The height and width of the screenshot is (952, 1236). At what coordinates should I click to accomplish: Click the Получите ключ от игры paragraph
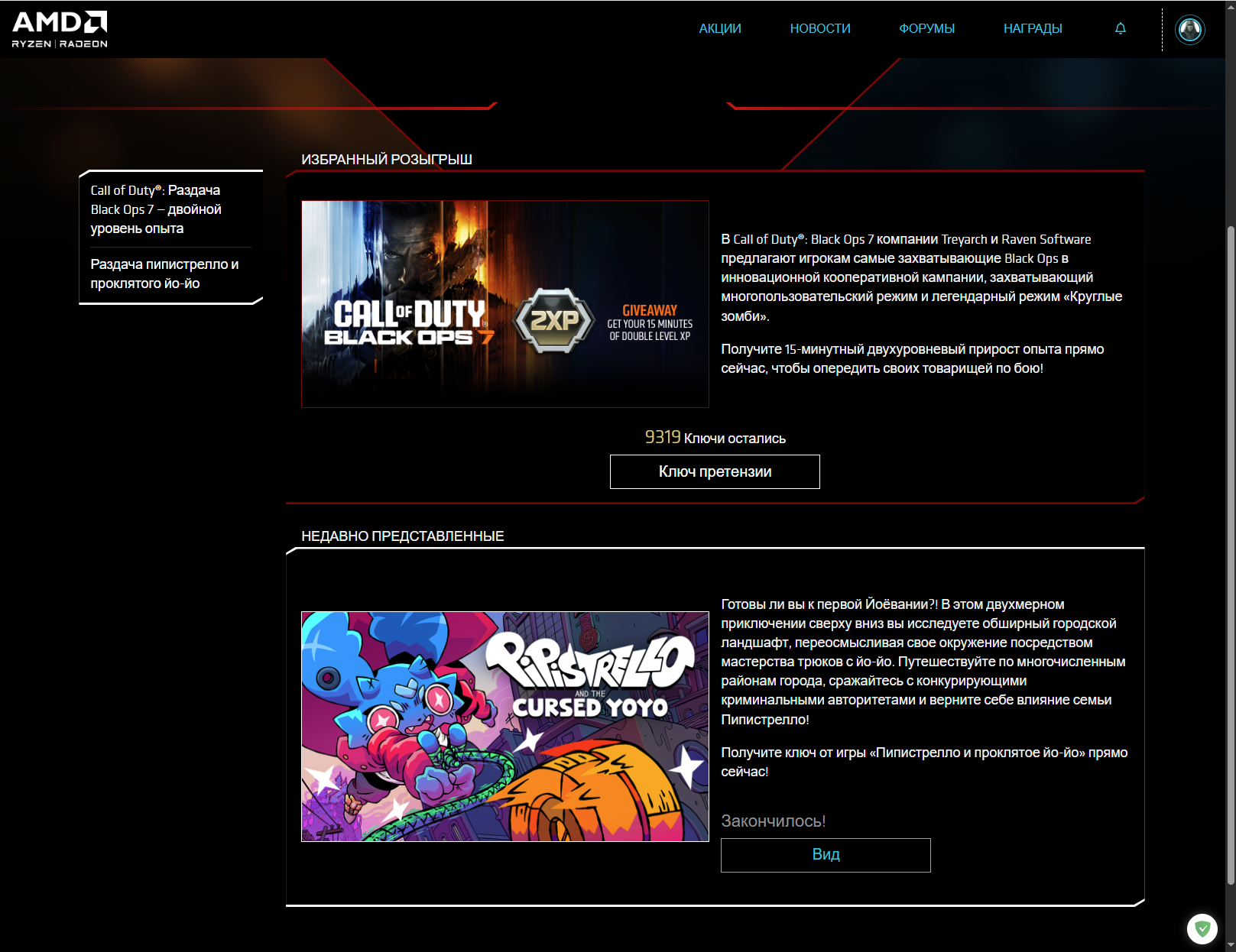(x=924, y=762)
